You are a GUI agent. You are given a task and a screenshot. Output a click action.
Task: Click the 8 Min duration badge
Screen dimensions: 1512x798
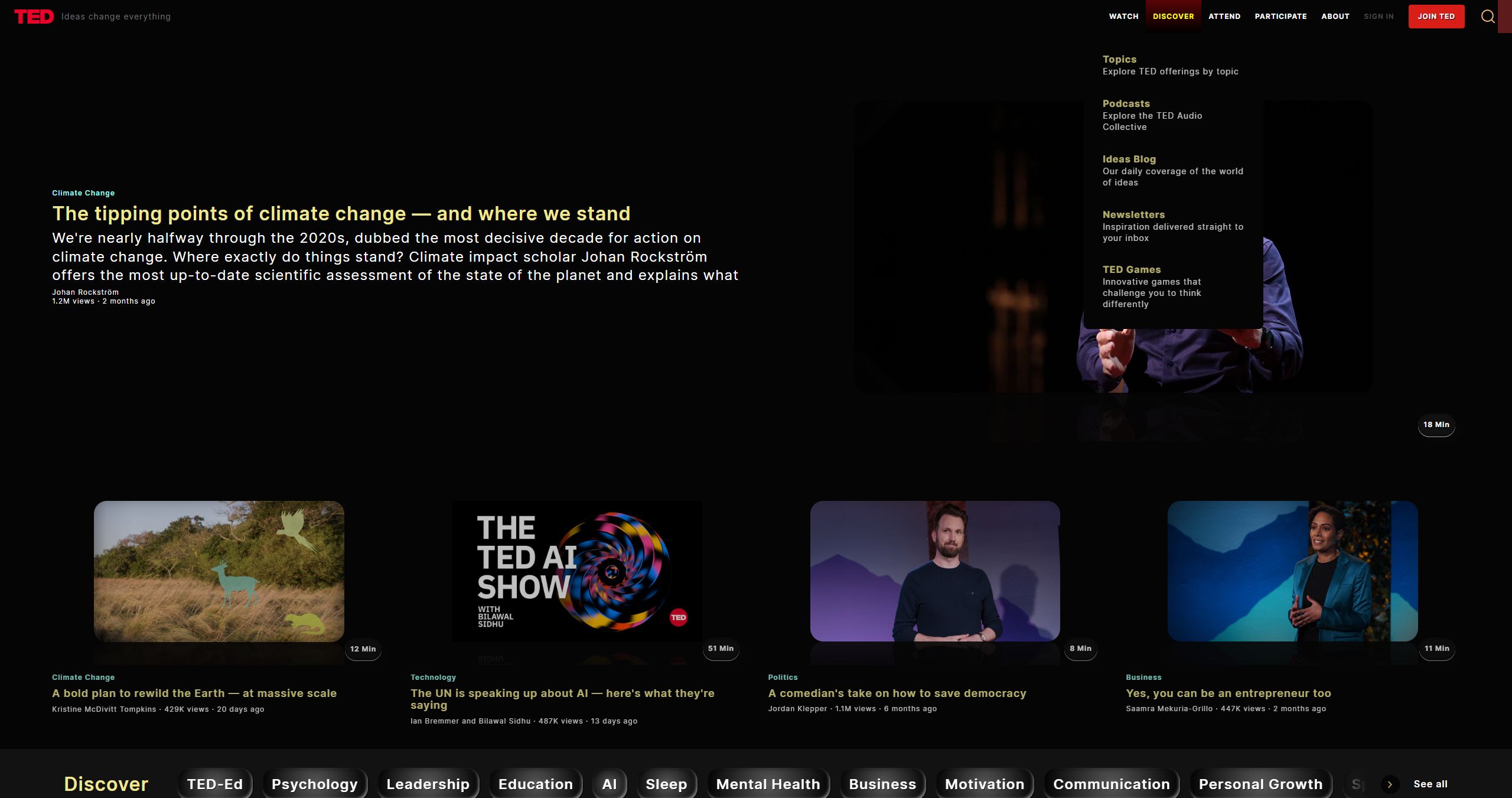click(1080, 649)
